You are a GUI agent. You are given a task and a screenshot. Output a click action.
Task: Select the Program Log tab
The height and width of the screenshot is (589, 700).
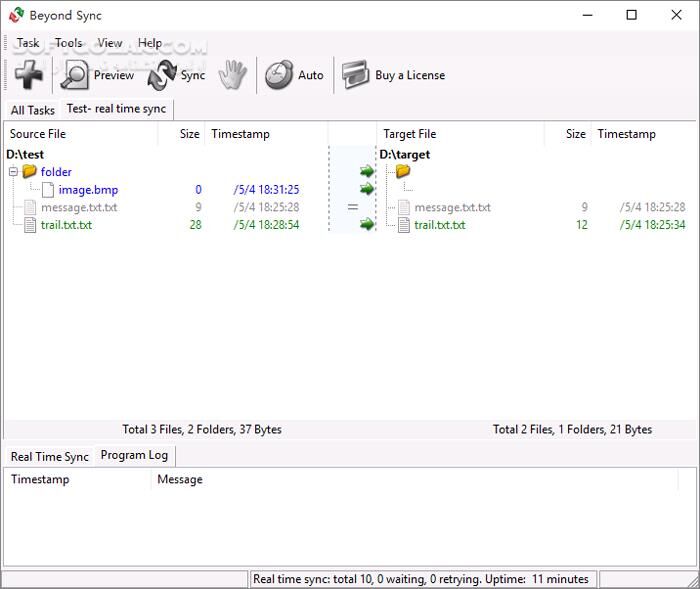click(x=134, y=455)
